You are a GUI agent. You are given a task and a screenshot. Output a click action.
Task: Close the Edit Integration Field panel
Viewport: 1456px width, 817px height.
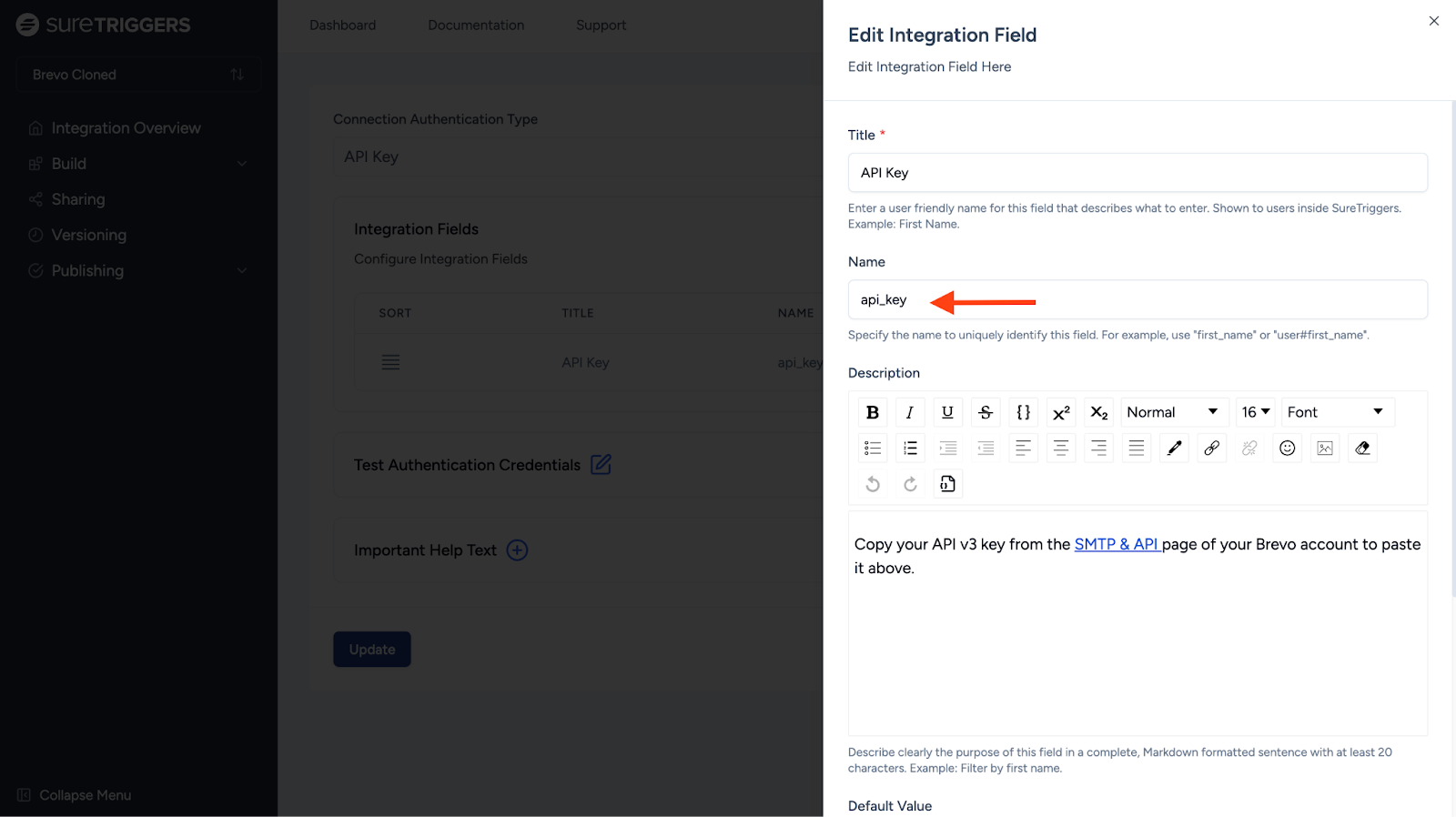pos(1433,21)
